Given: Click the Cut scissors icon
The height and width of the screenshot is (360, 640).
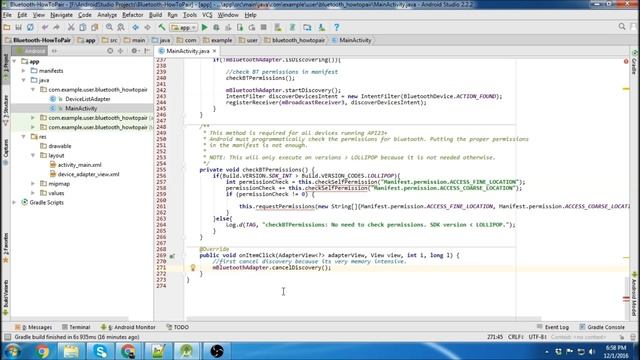Looking at the screenshot, I should tap(71, 27).
